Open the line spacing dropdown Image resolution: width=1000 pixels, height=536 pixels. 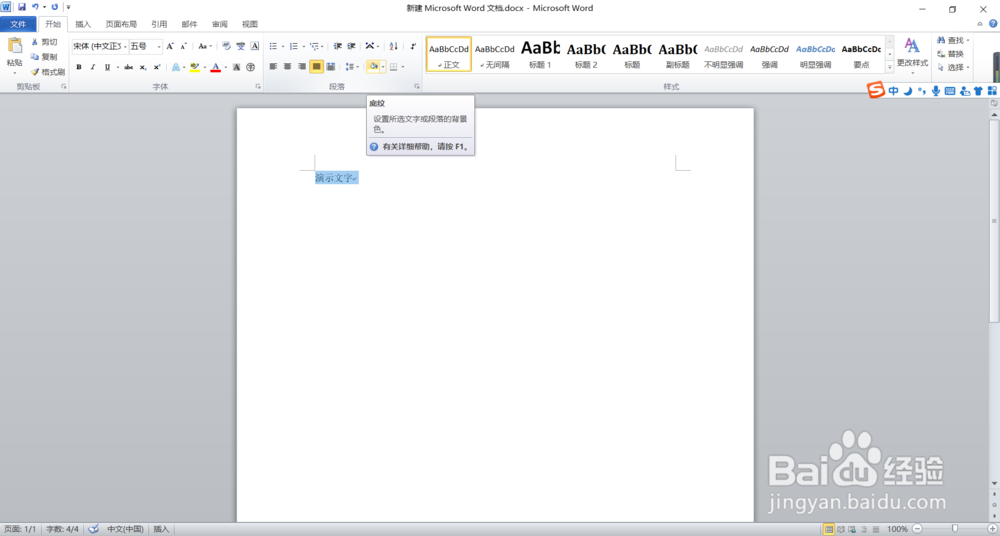point(352,66)
